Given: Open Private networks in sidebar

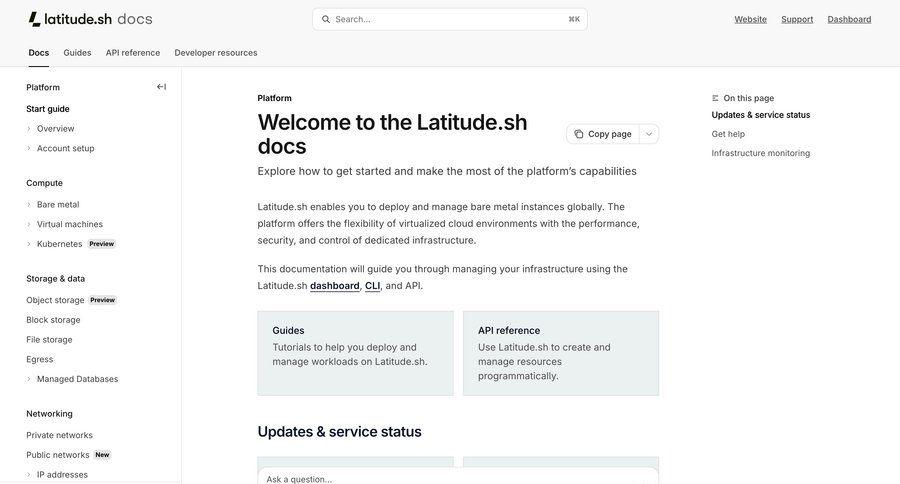Looking at the screenshot, I should point(59,435).
